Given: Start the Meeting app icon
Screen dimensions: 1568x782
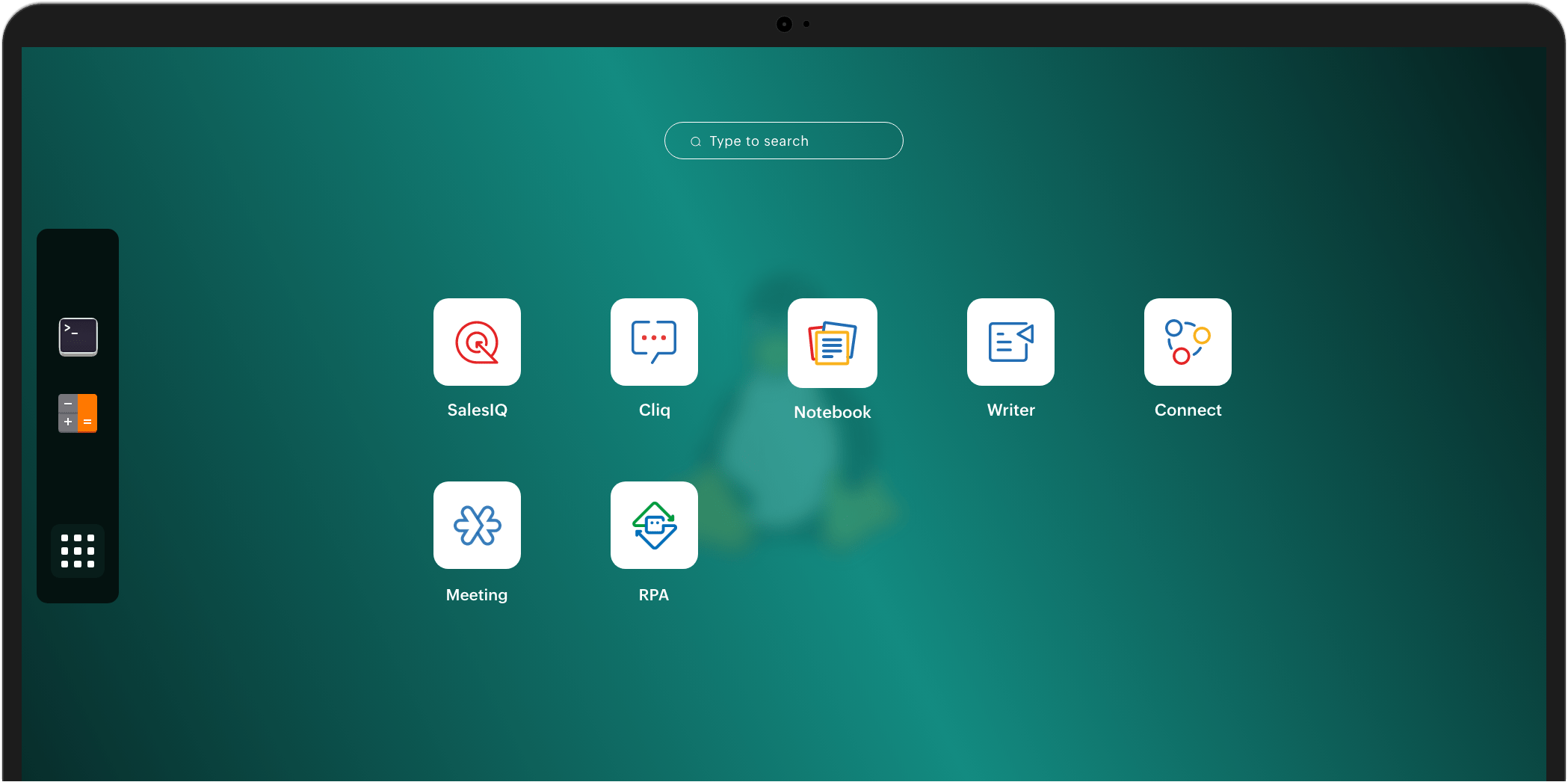Looking at the screenshot, I should tap(477, 525).
